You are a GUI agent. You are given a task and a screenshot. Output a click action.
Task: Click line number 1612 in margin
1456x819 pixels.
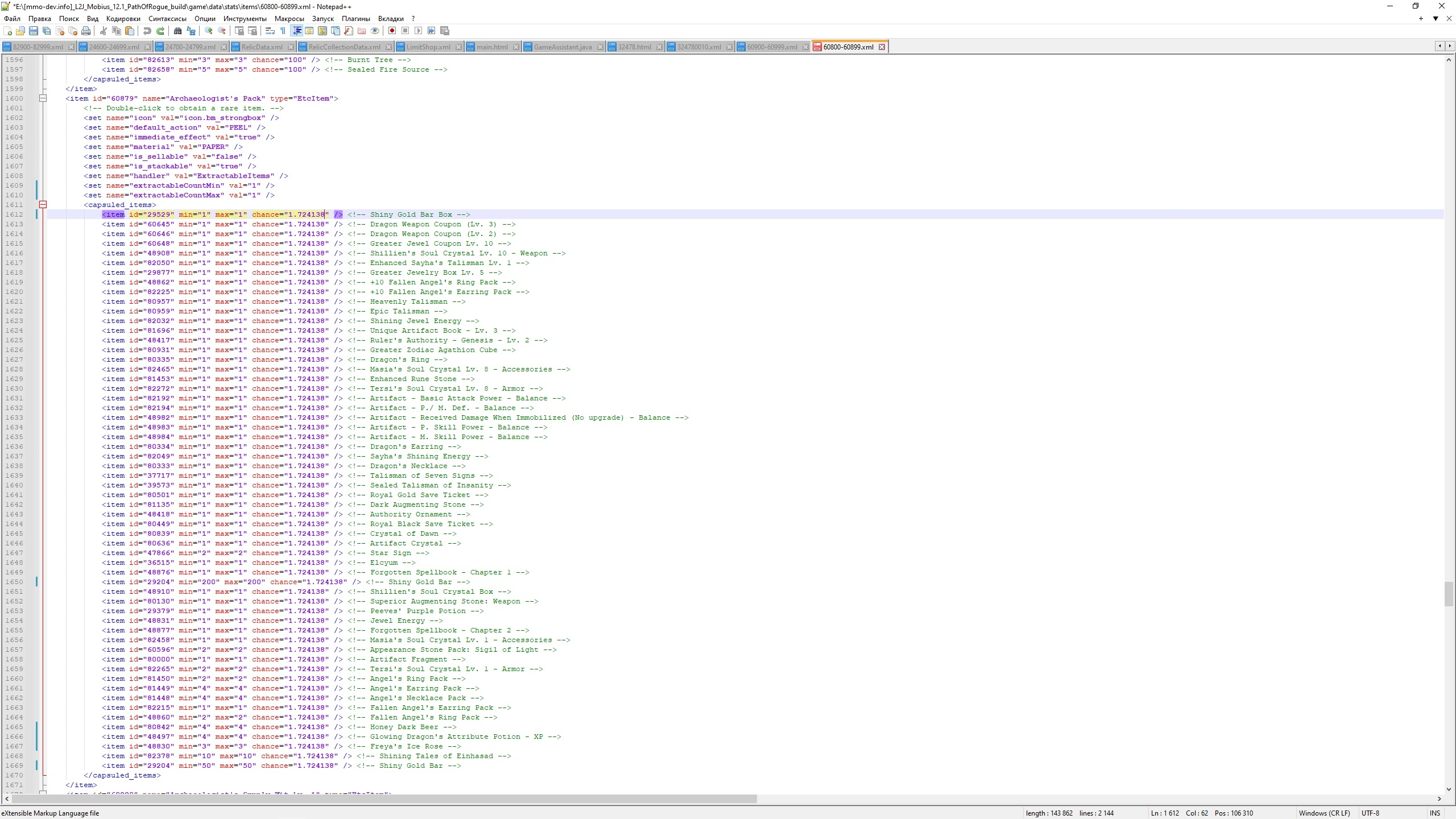[14, 214]
